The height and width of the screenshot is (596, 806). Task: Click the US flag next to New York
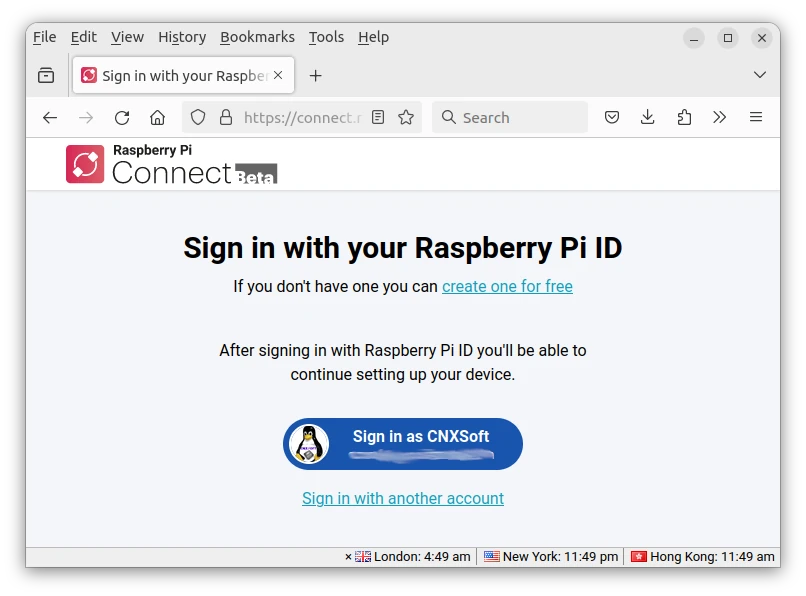491,556
